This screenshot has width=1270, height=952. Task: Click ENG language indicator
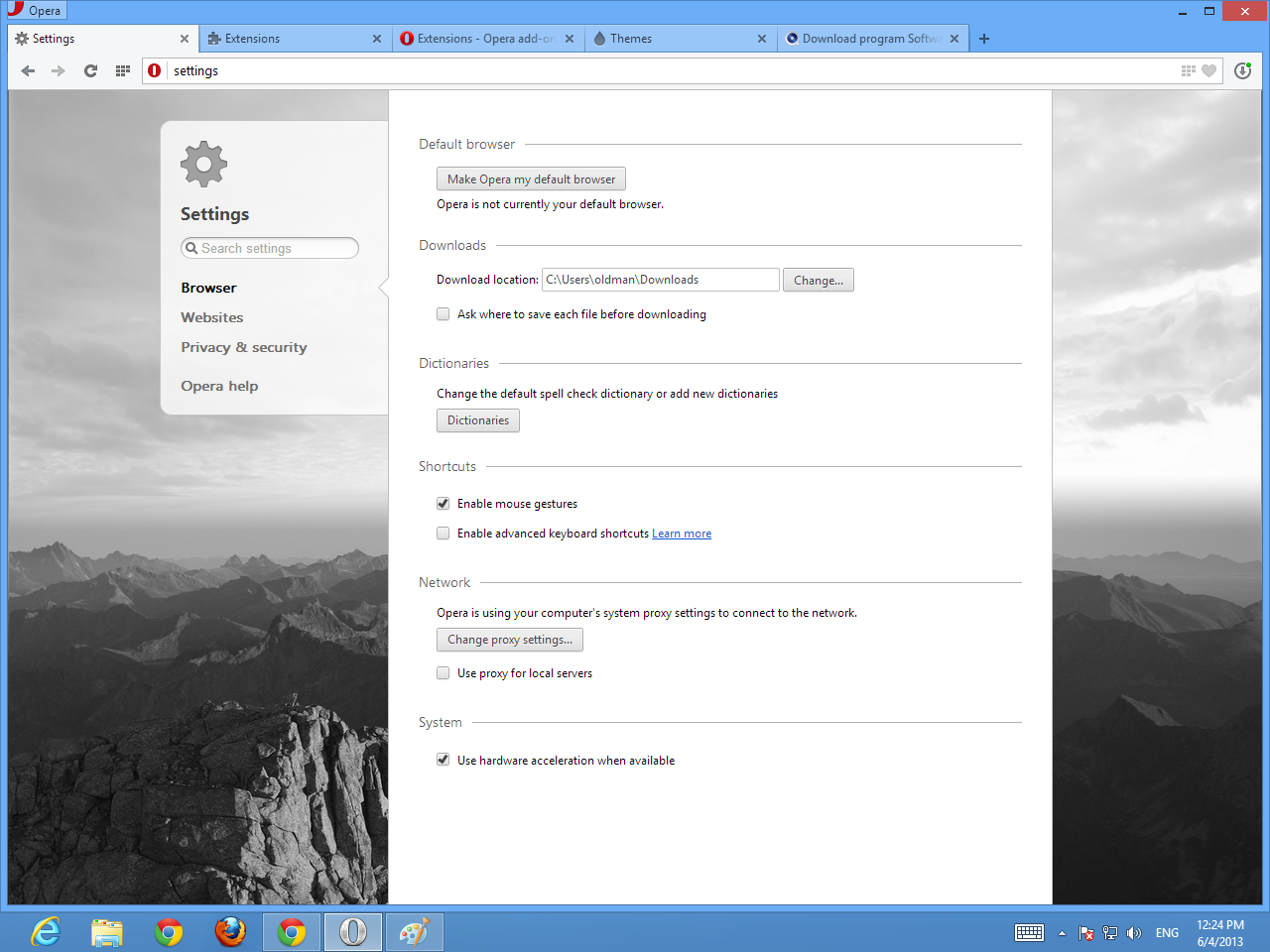(1167, 933)
